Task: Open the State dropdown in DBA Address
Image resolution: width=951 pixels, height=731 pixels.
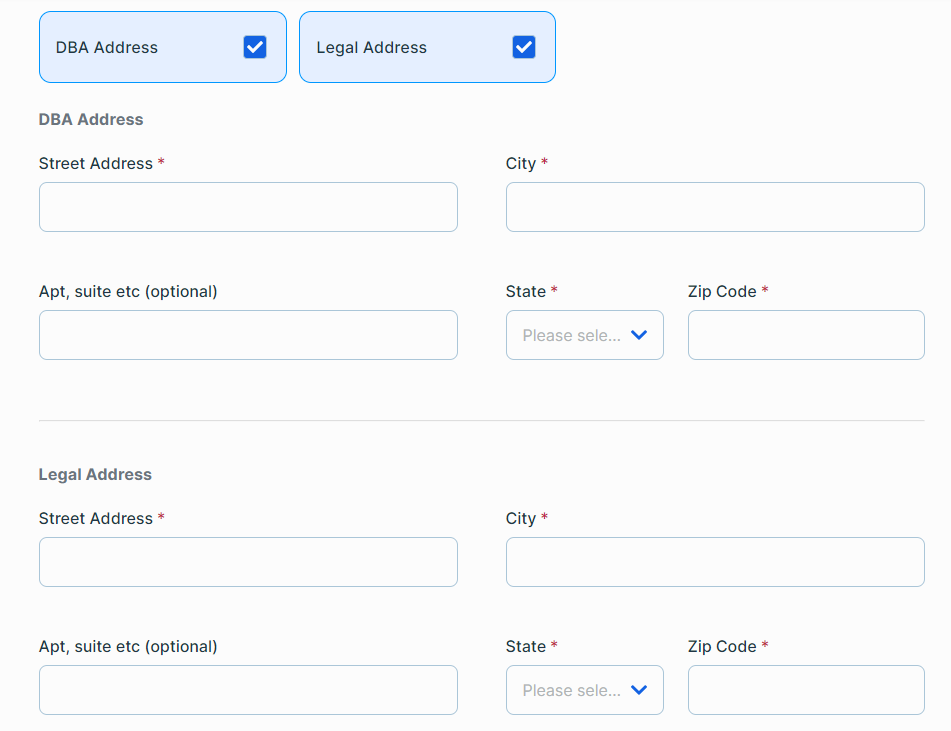Action: [572, 335]
